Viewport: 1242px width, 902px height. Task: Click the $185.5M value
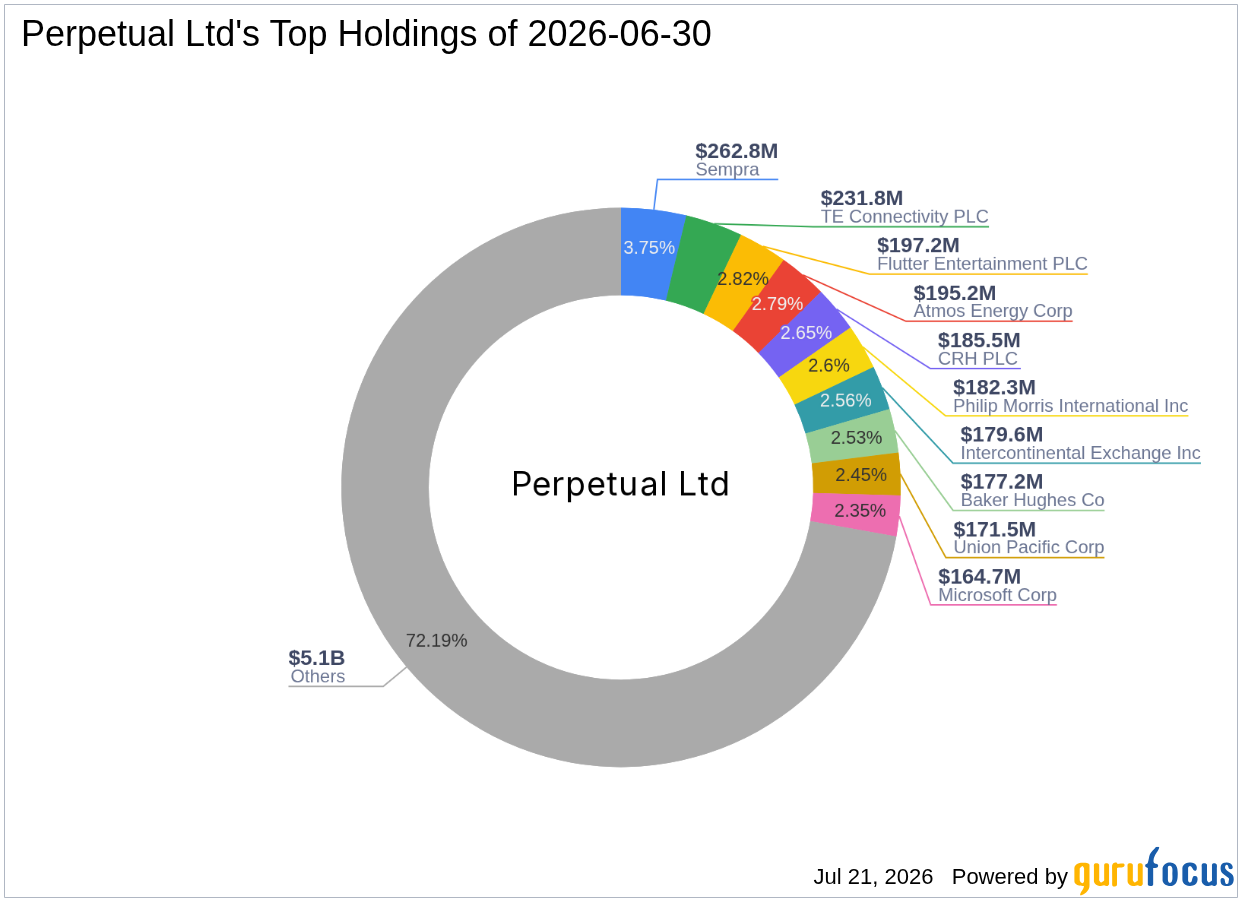click(x=978, y=340)
